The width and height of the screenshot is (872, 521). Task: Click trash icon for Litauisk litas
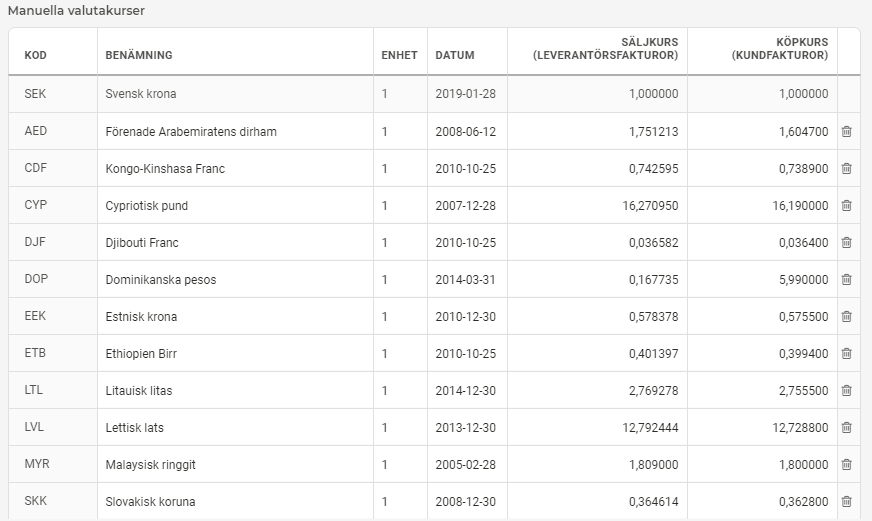(846, 390)
